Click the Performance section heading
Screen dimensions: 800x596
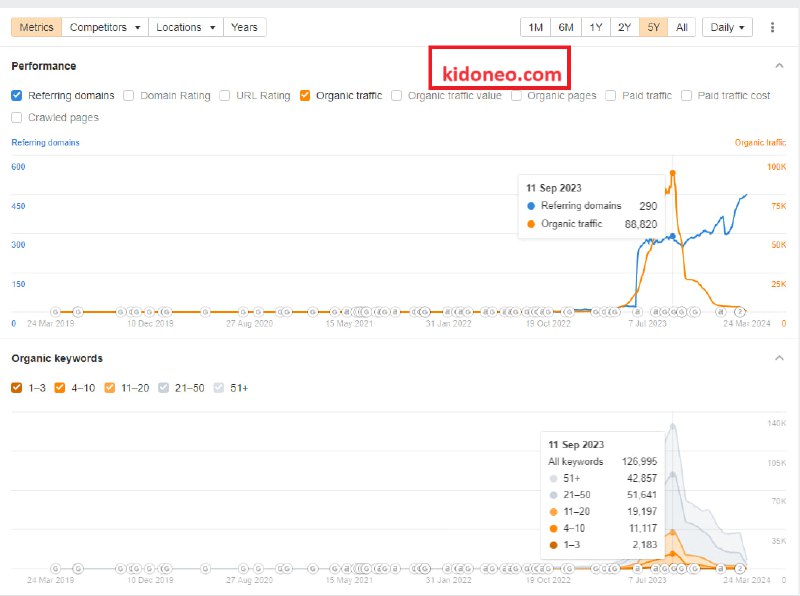coord(44,66)
